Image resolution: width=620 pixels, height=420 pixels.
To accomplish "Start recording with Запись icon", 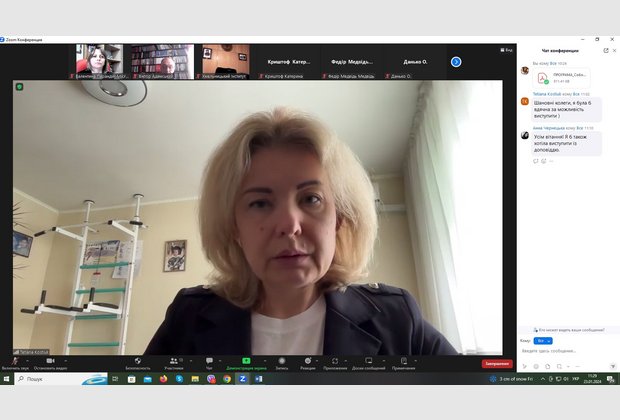I will click(x=282, y=362).
